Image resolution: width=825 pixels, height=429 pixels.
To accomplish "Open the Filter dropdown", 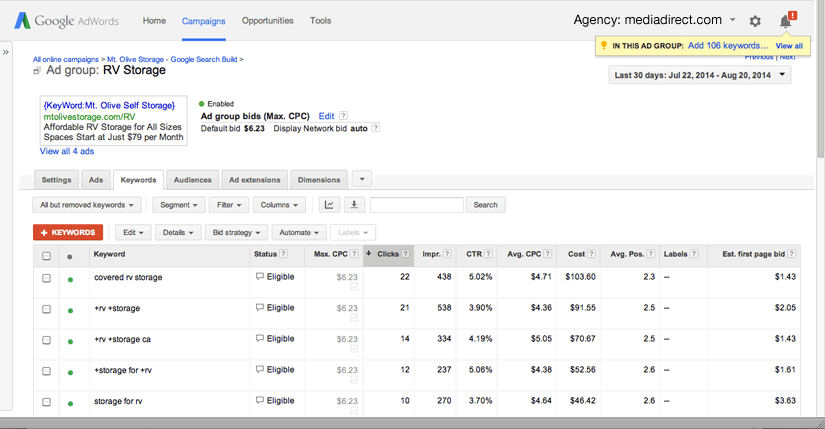I will pyautogui.click(x=229, y=205).
